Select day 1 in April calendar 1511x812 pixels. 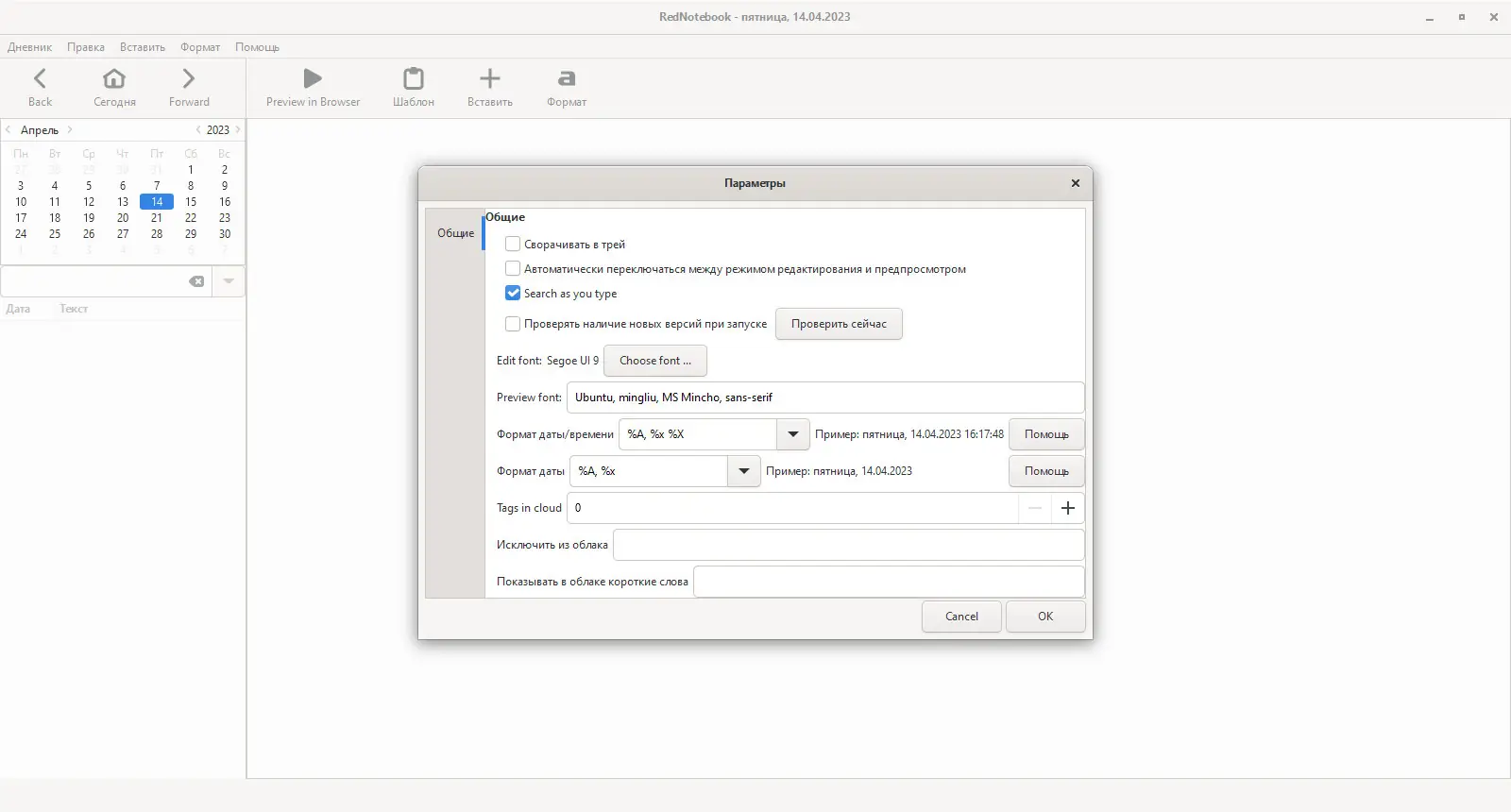point(191,170)
